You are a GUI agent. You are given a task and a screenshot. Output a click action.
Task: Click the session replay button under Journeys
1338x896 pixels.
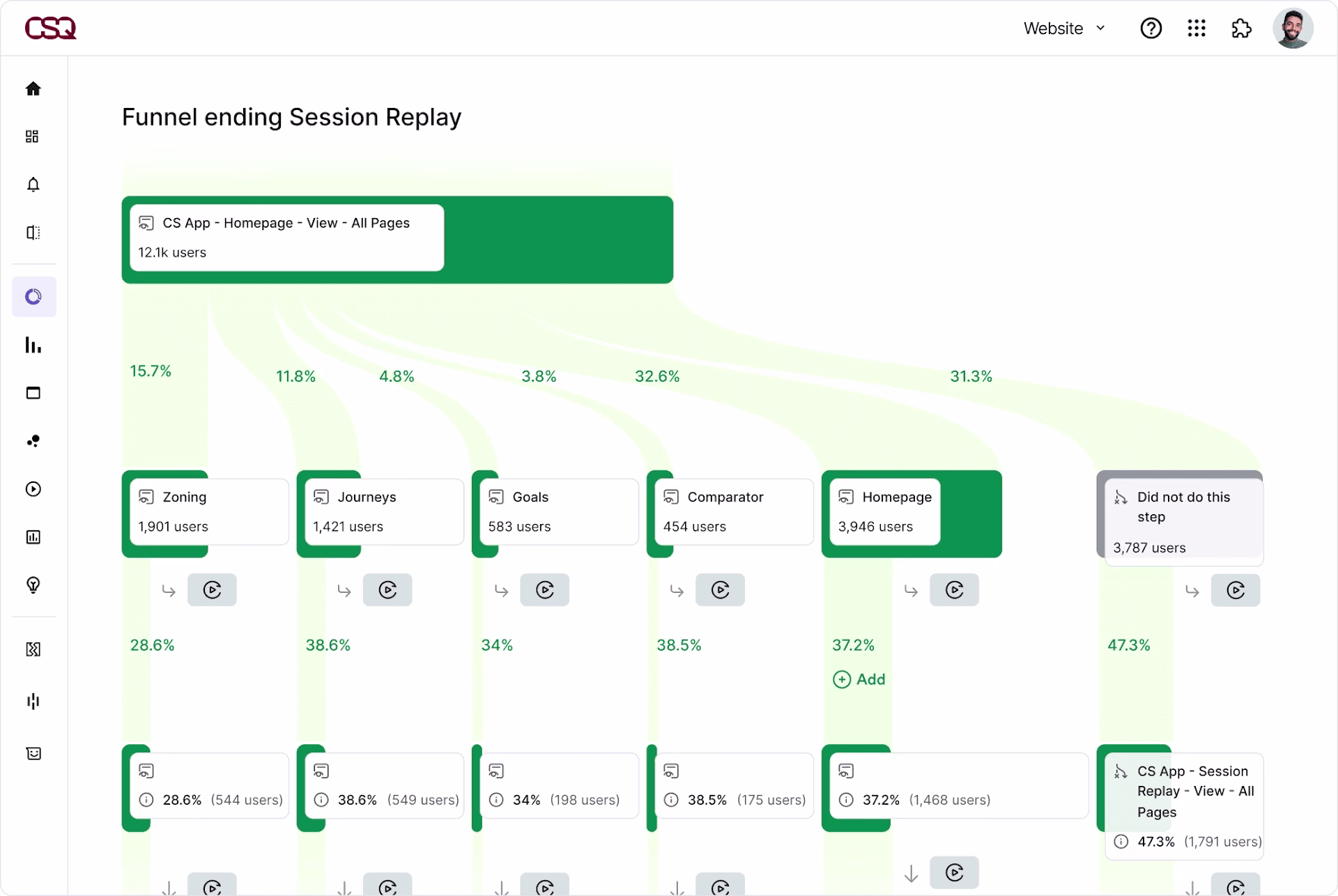387,590
